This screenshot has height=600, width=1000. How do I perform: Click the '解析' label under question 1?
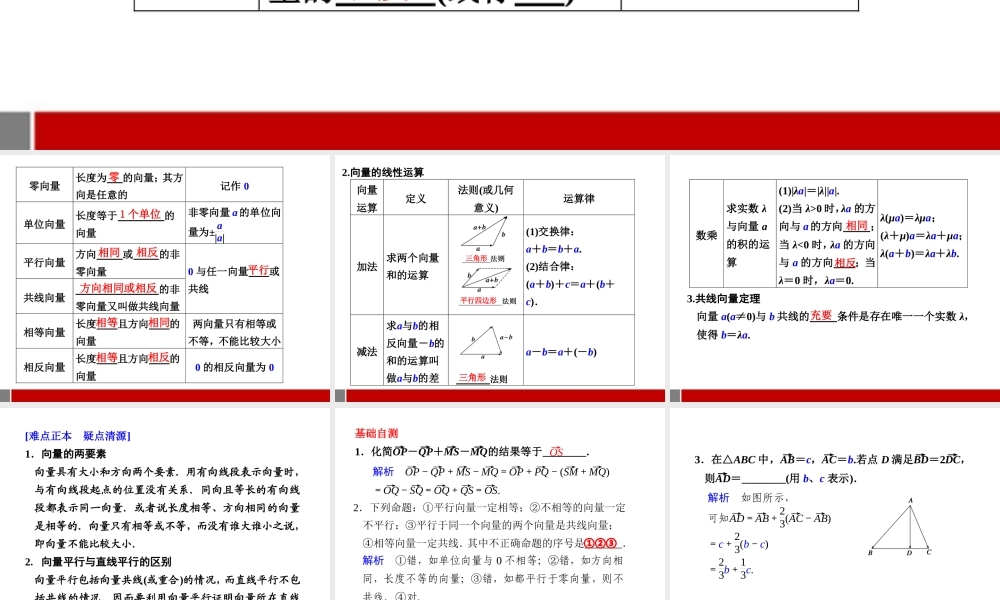(x=383, y=471)
